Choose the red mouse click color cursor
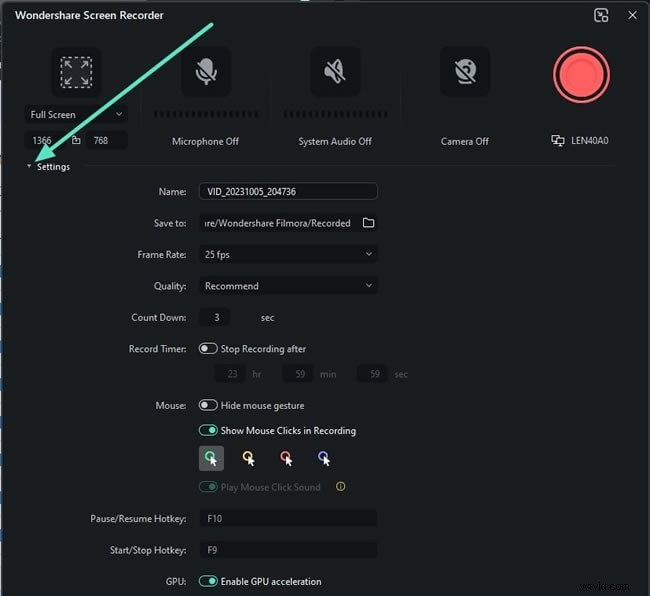Screen dimensions: 650x596 tap(286, 458)
